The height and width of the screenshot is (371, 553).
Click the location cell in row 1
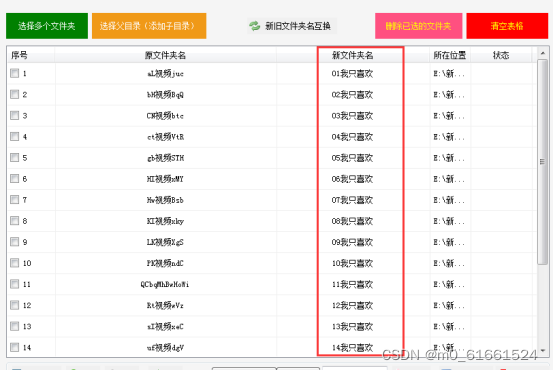tap(449, 74)
